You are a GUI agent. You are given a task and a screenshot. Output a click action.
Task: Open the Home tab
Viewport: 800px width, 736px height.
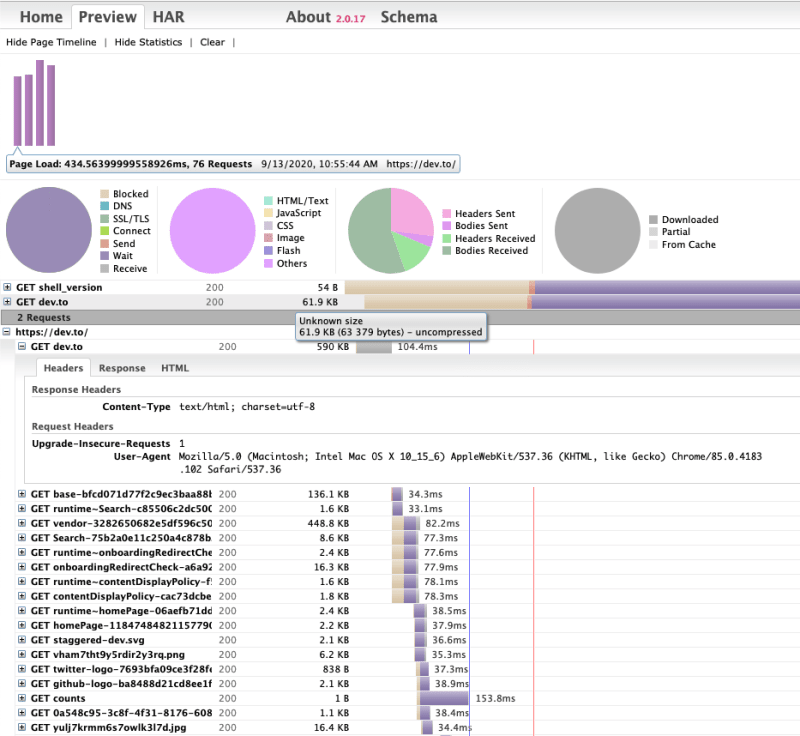(x=41, y=17)
